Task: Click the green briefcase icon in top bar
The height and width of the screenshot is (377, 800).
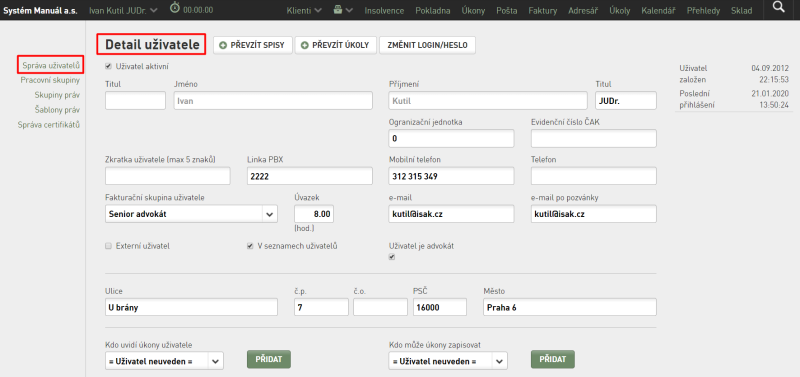Action: pyautogui.click(x=337, y=10)
